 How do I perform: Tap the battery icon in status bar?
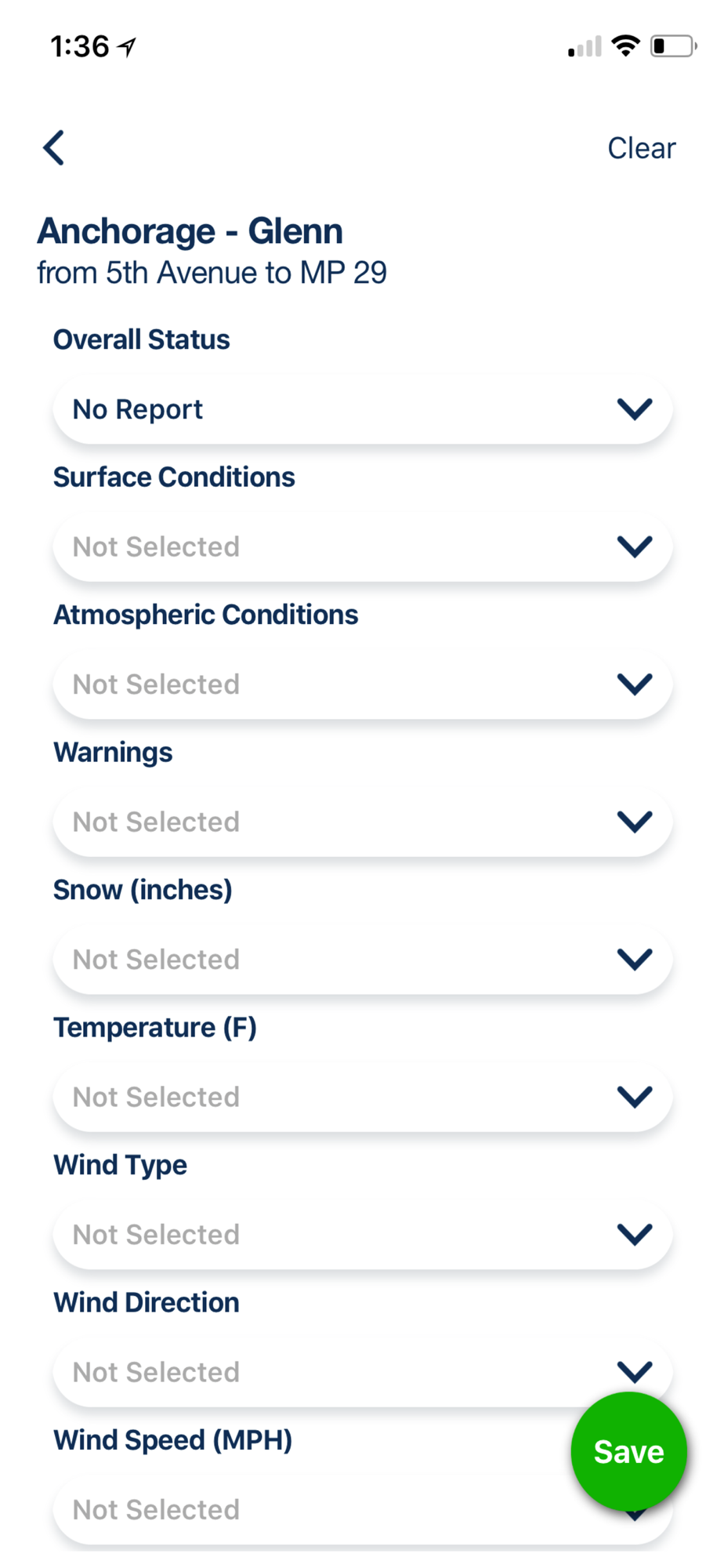673,46
